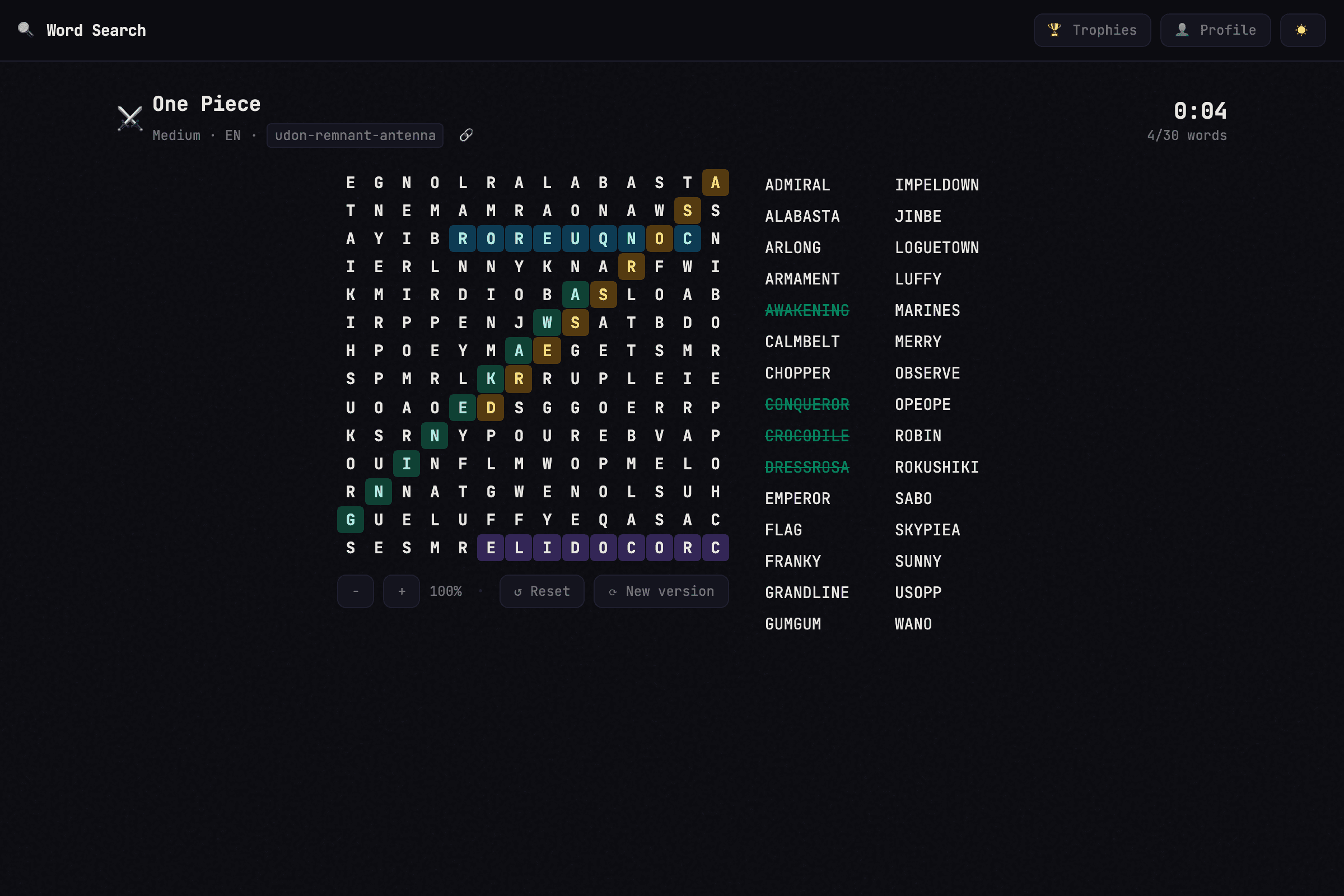Click GRANDLINE in the word list
This screenshot has height=896, width=1344.
pos(807,592)
